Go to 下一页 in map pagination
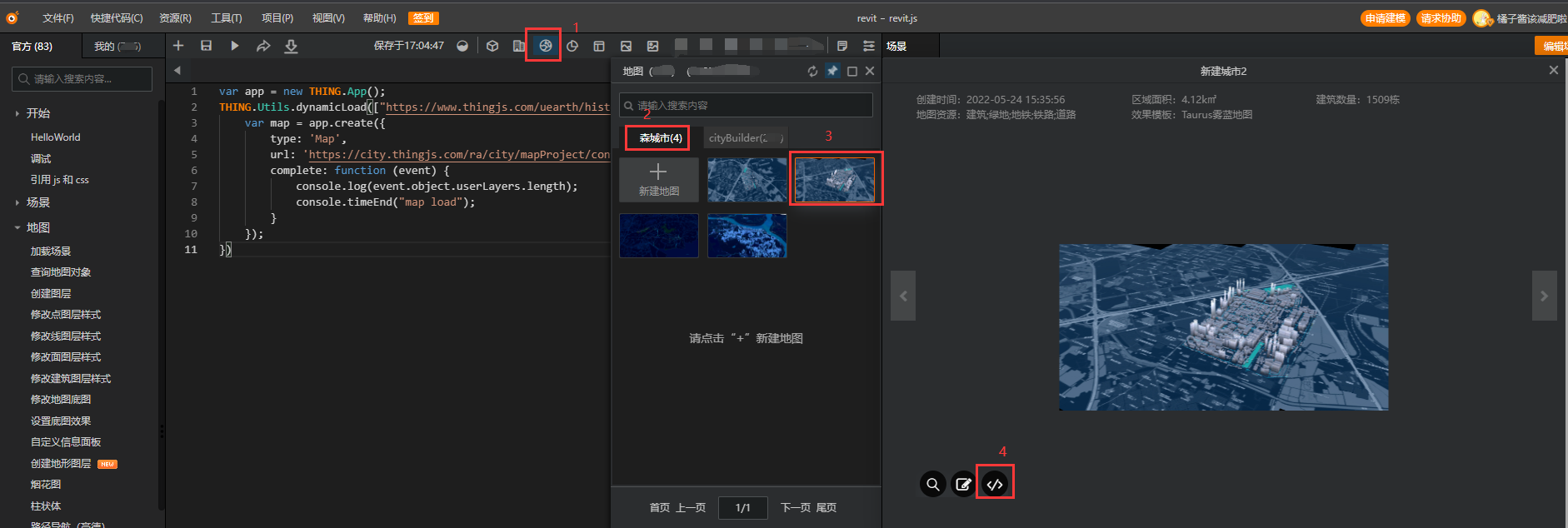Screen dimensions: 1568x528 [796, 507]
